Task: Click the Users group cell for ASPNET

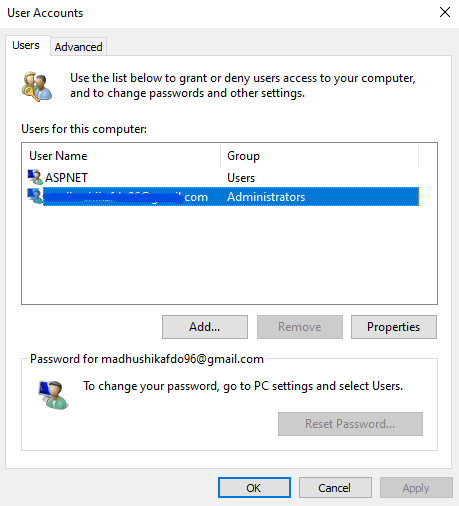Action: (x=241, y=178)
